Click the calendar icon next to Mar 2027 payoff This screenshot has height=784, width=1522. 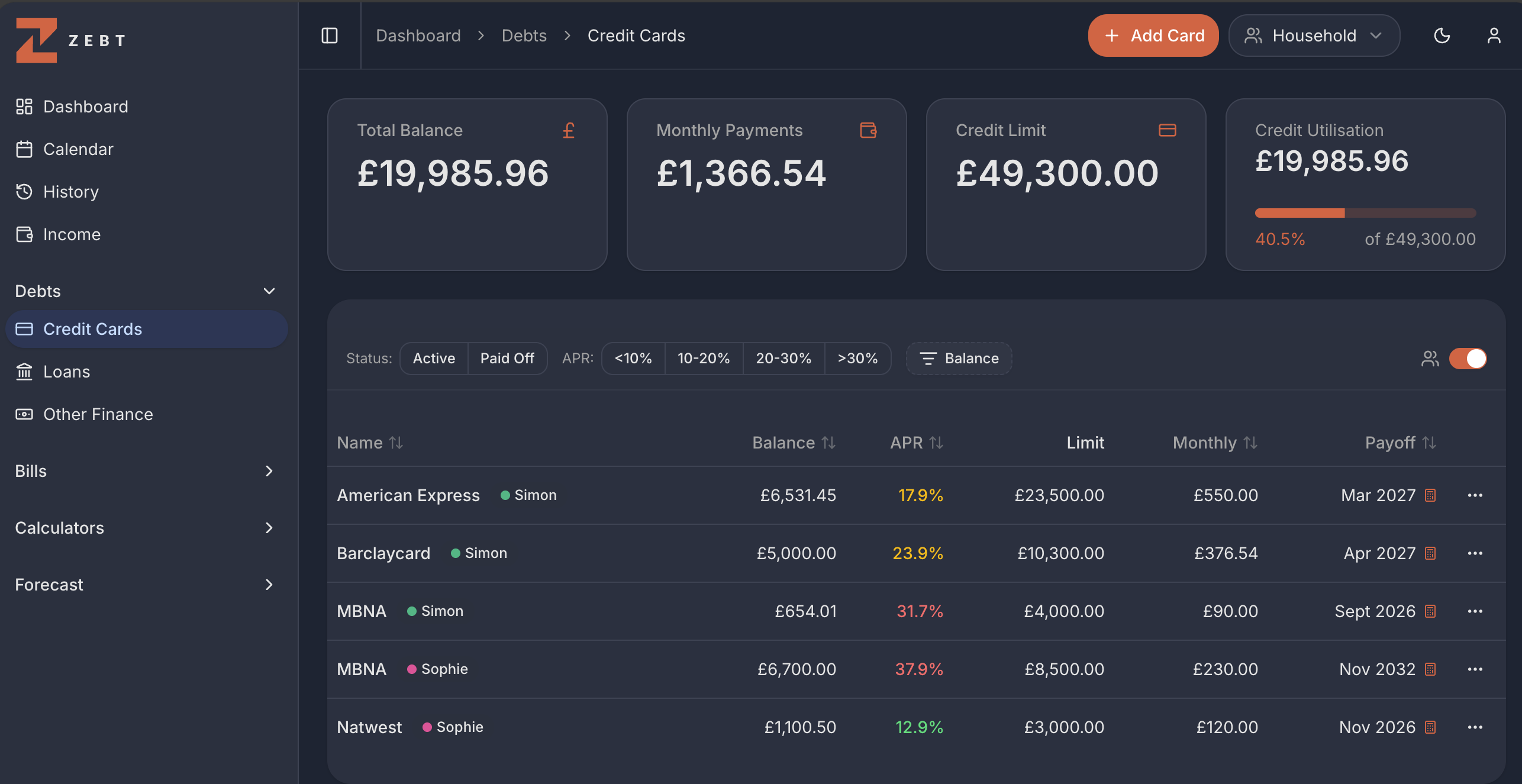click(x=1431, y=495)
